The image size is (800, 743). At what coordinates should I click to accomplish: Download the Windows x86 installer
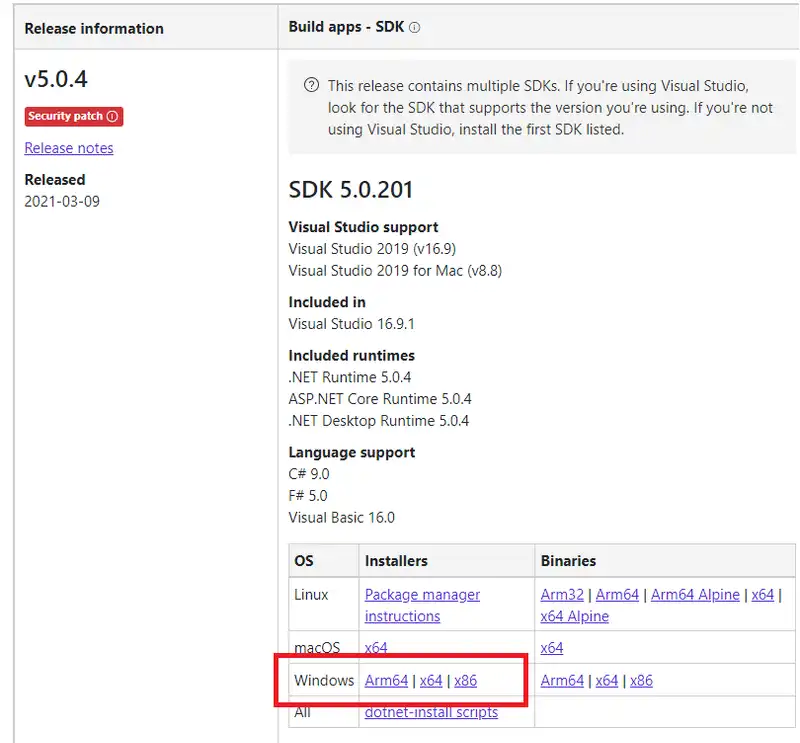coord(465,681)
